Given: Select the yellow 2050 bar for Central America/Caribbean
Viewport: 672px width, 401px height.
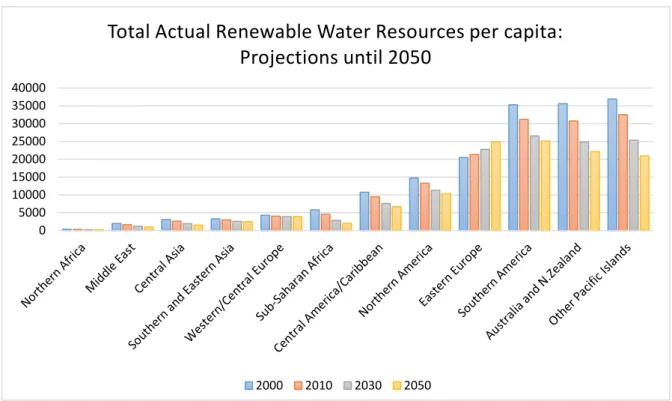Looking at the screenshot, I should pos(396,218).
